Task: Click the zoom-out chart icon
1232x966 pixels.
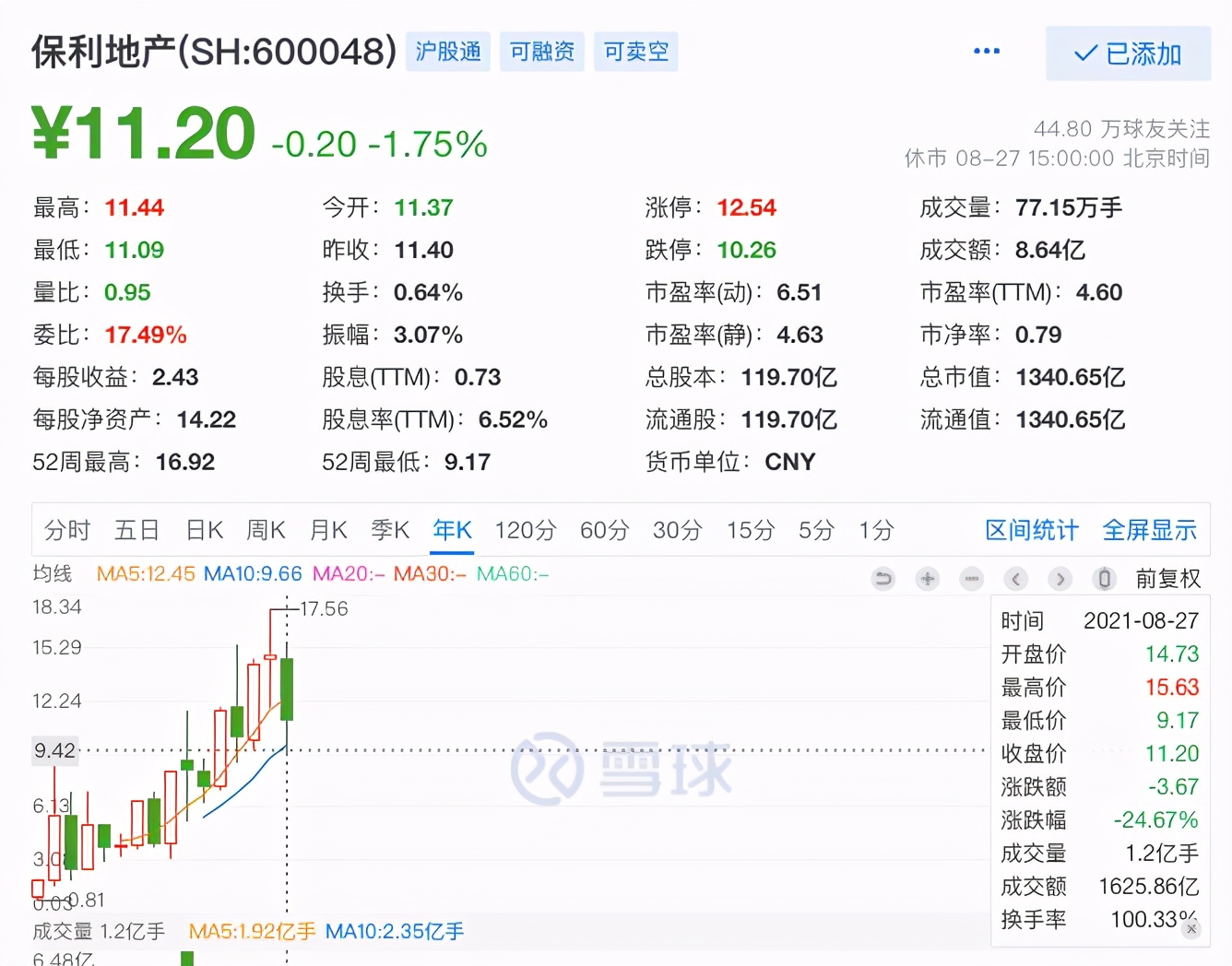Action: coord(971,579)
